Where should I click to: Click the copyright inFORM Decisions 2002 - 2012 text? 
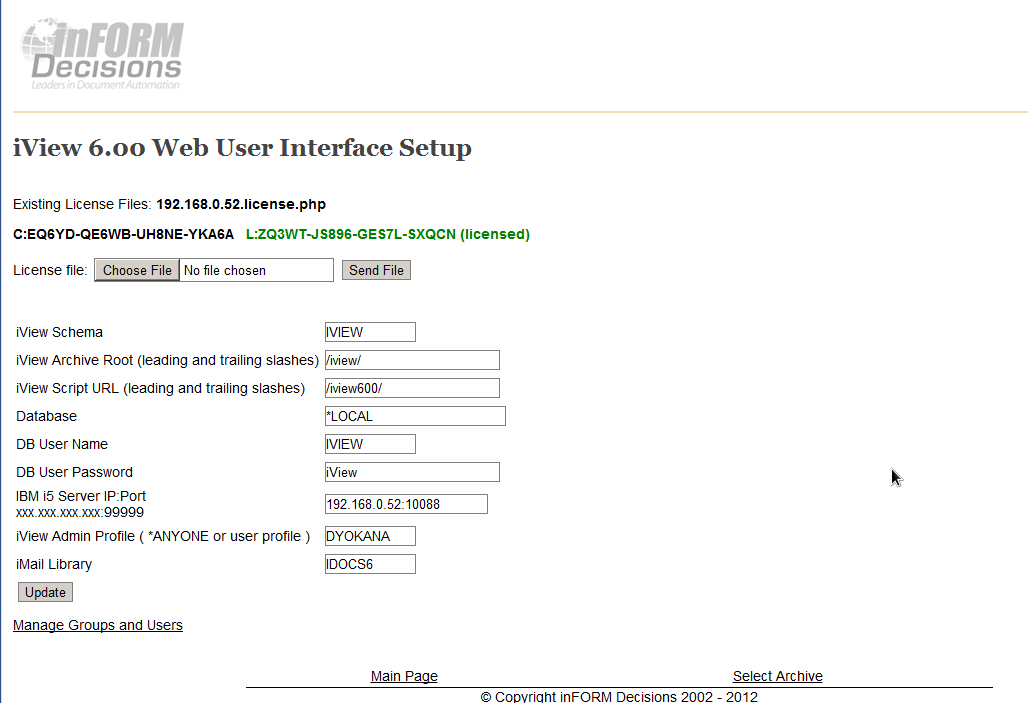[619, 696]
